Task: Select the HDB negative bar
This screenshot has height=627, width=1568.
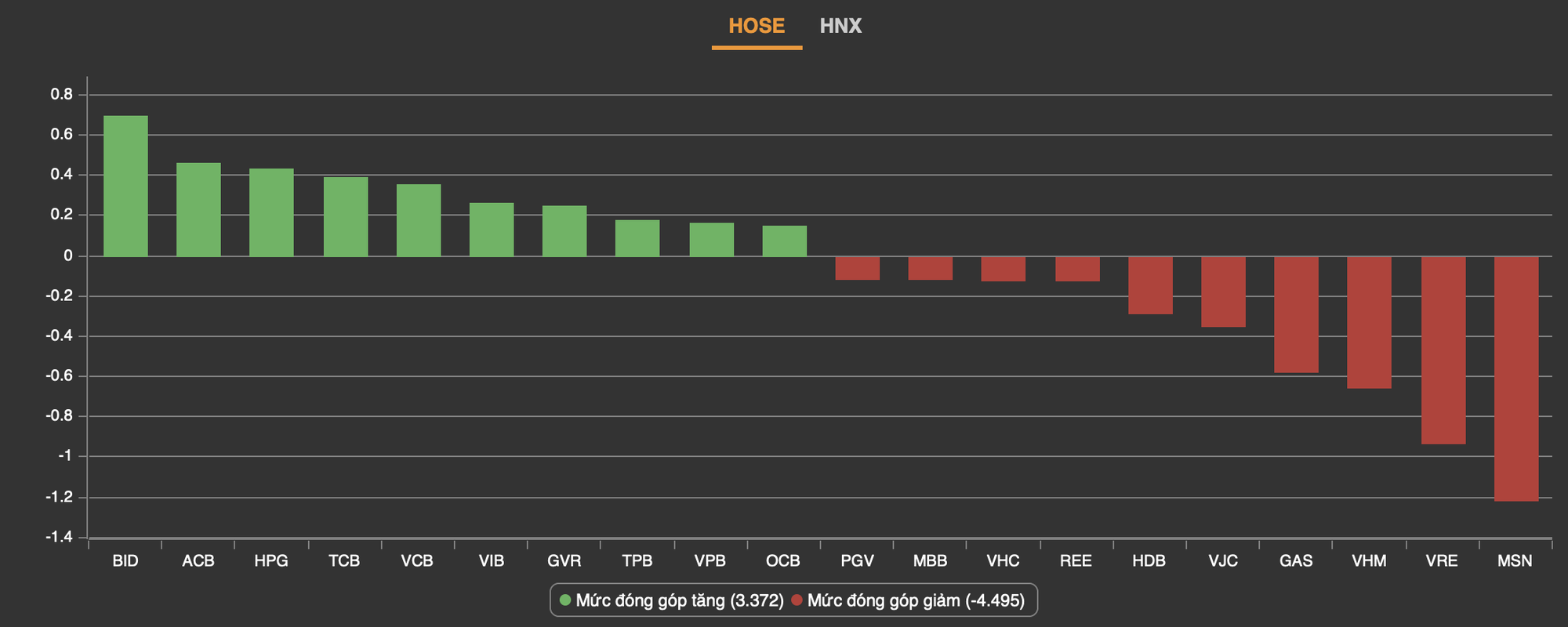Action: click(1150, 285)
